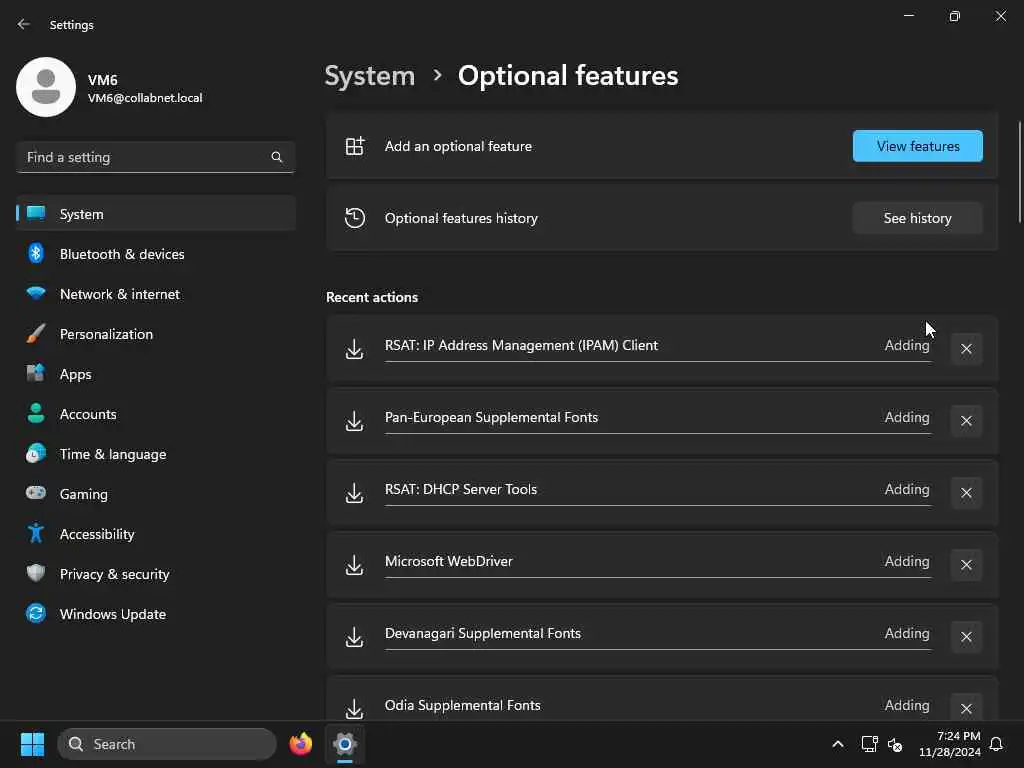Viewport: 1024px width, 768px height.
Task: Click the search magnifier icon in Find a setting
Action: coord(277,157)
